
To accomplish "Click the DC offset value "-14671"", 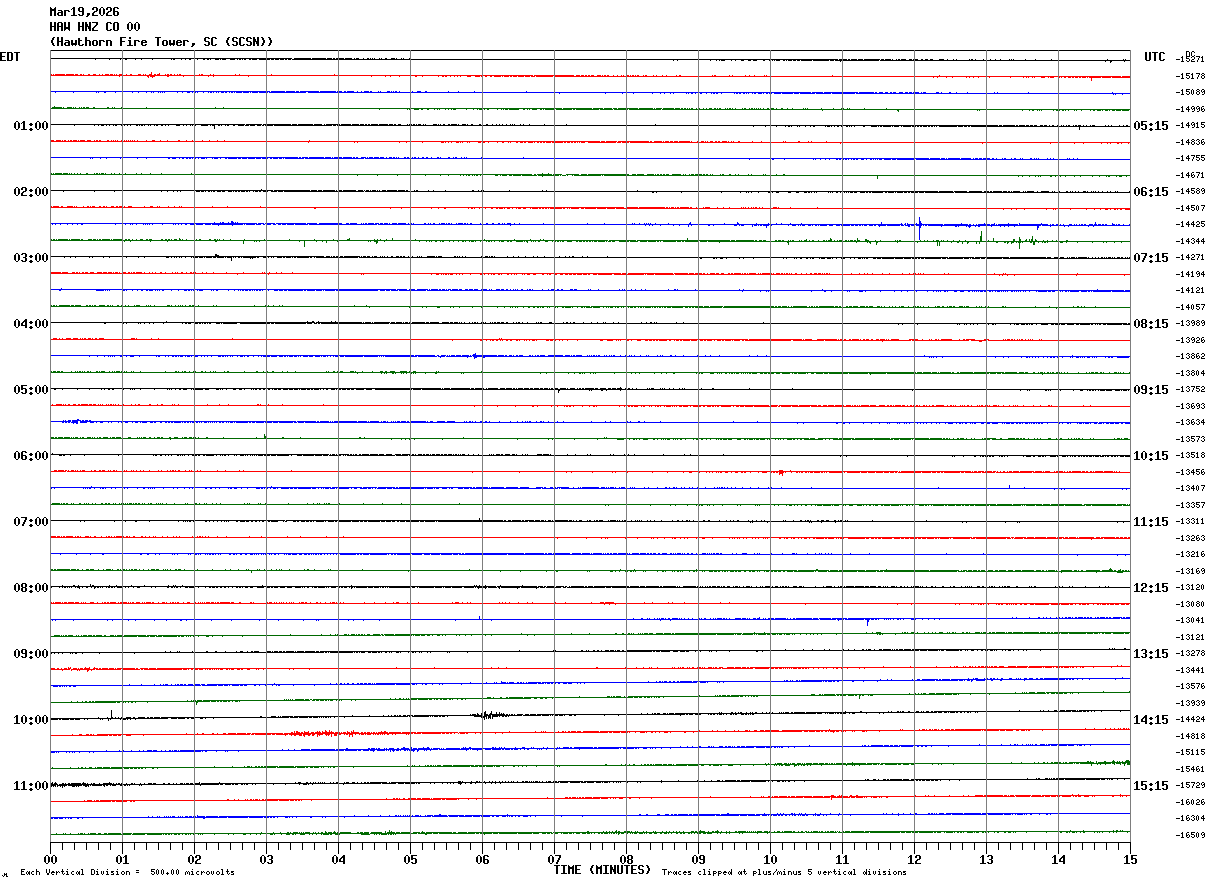I will point(1190,175).
